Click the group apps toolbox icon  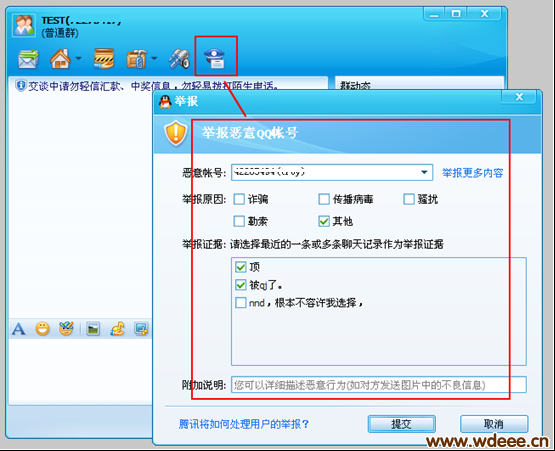tap(136, 59)
